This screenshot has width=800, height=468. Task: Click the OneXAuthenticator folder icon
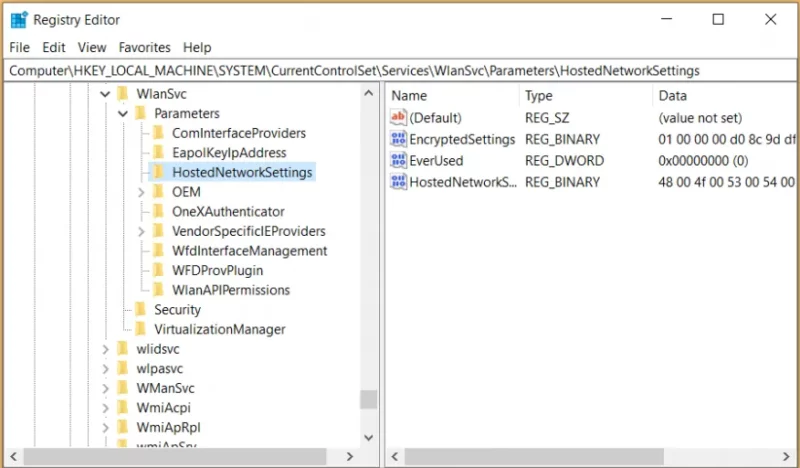pos(158,211)
